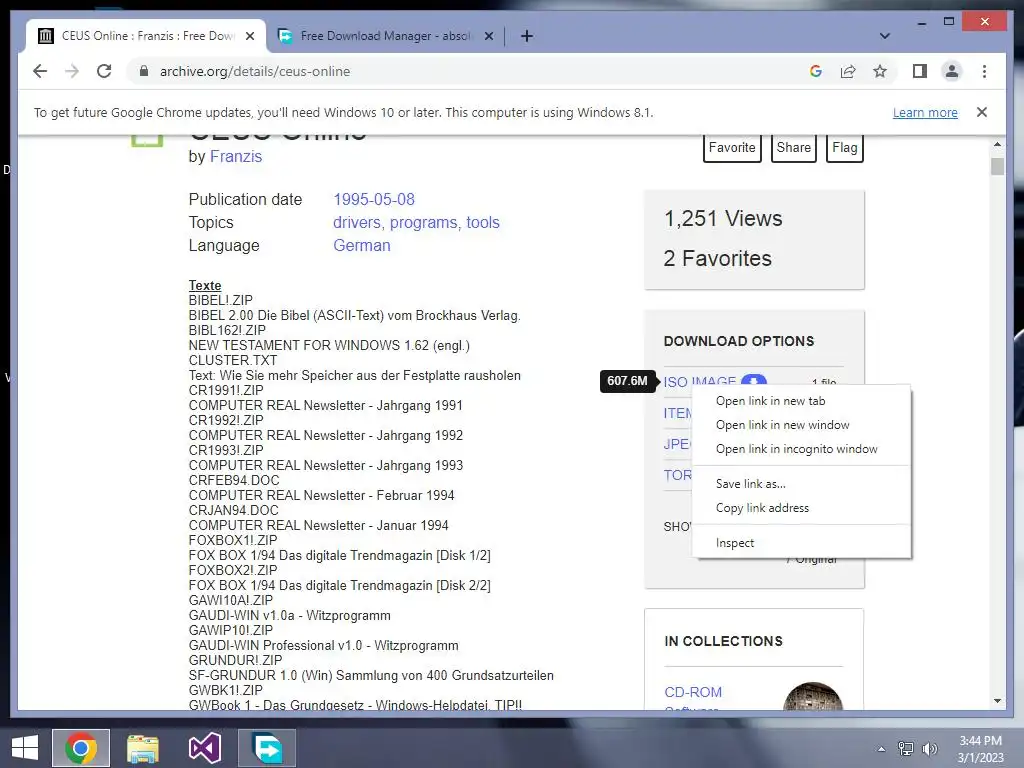Click the Chrome taskbar icon

tap(81, 748)
